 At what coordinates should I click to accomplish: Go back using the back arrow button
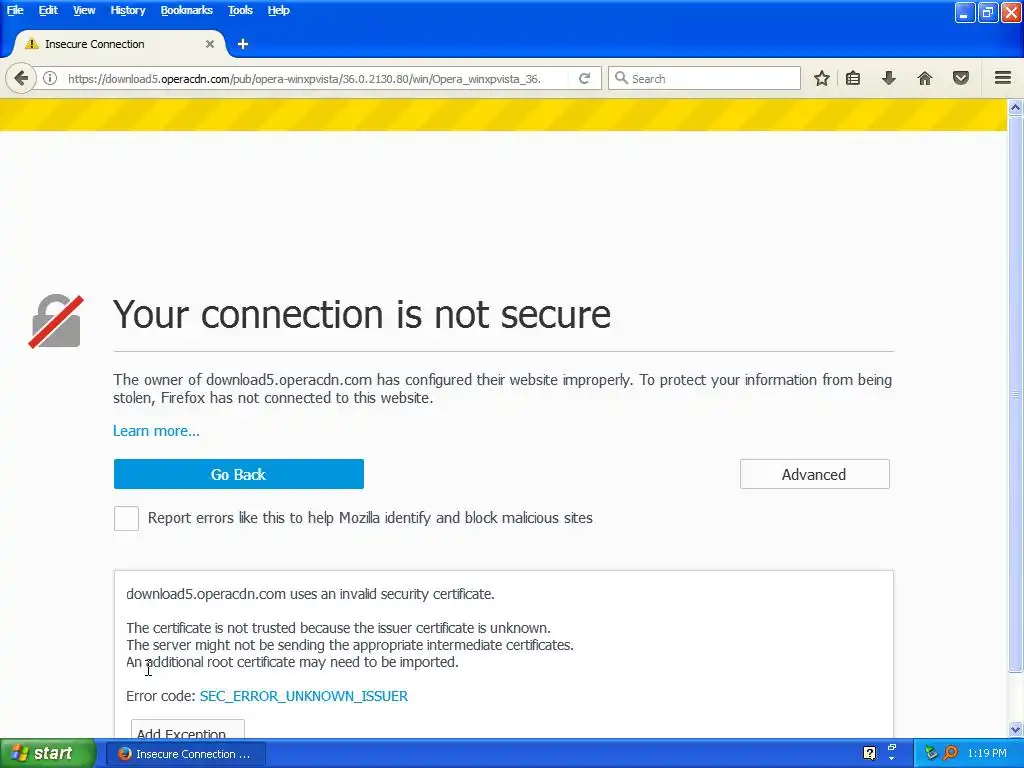point(21,79)
